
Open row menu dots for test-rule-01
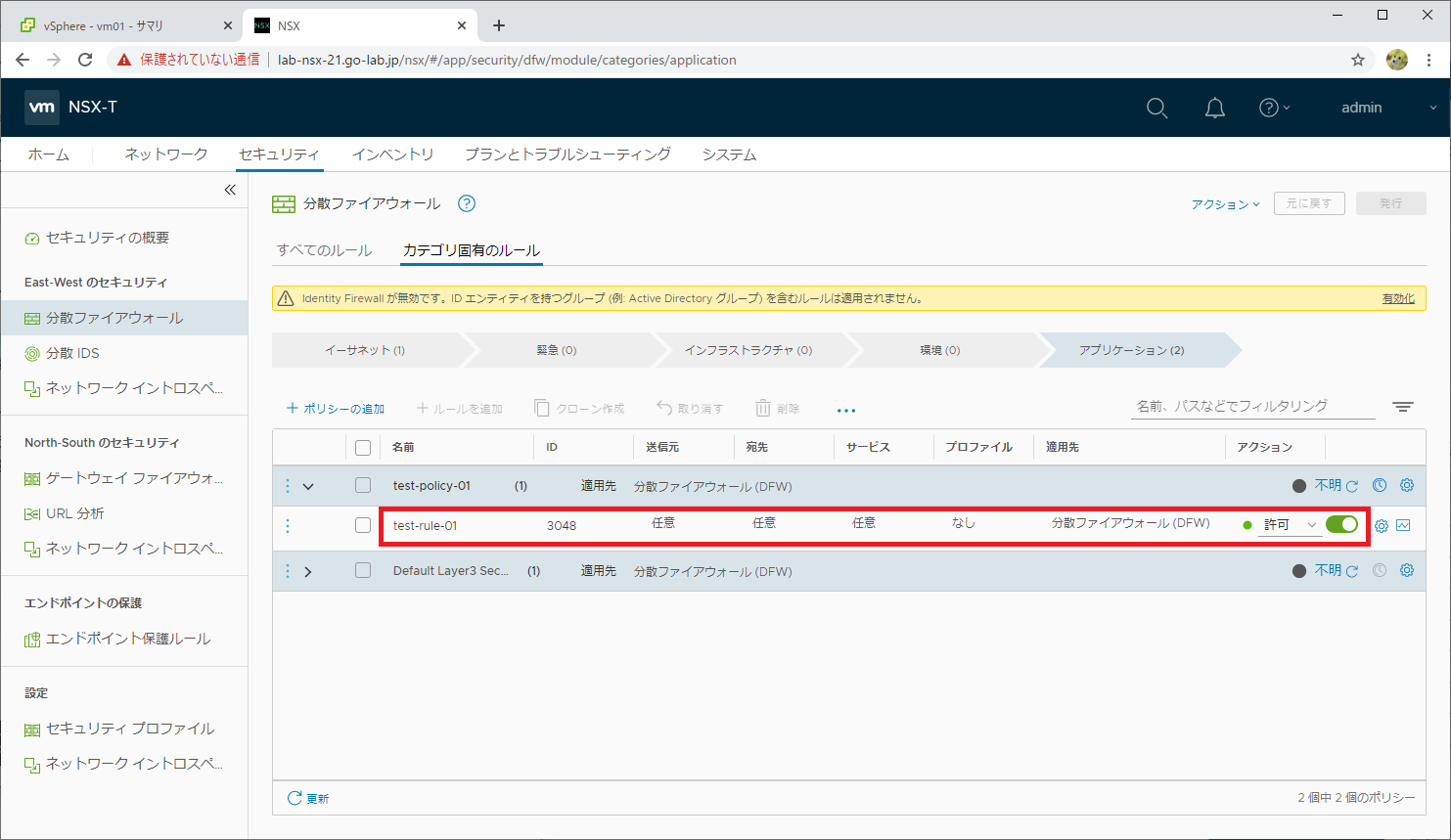pyautogui.click(x=288, y=526)
